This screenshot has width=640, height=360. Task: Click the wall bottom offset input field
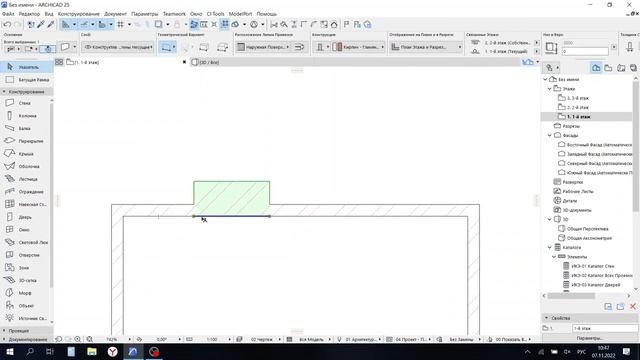tap(585, 51)
